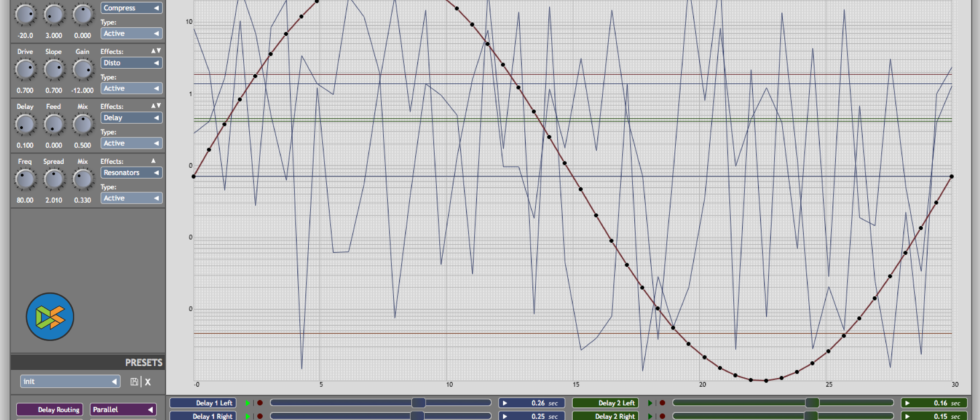
Task: Click Delay 2 Left red record dot
Action: [x=662, y=403]
